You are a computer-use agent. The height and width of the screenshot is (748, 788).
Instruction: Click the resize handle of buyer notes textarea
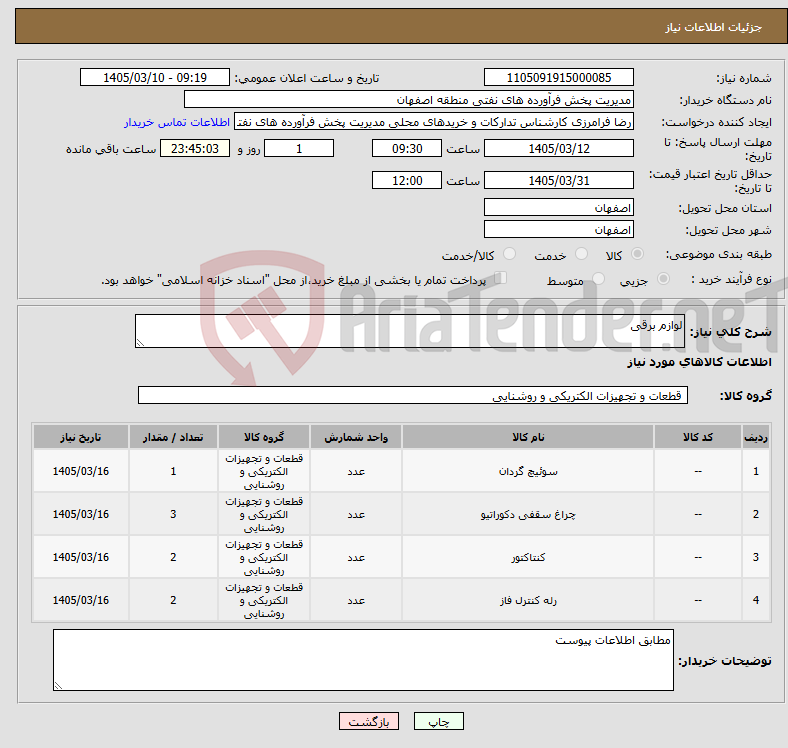58,686
